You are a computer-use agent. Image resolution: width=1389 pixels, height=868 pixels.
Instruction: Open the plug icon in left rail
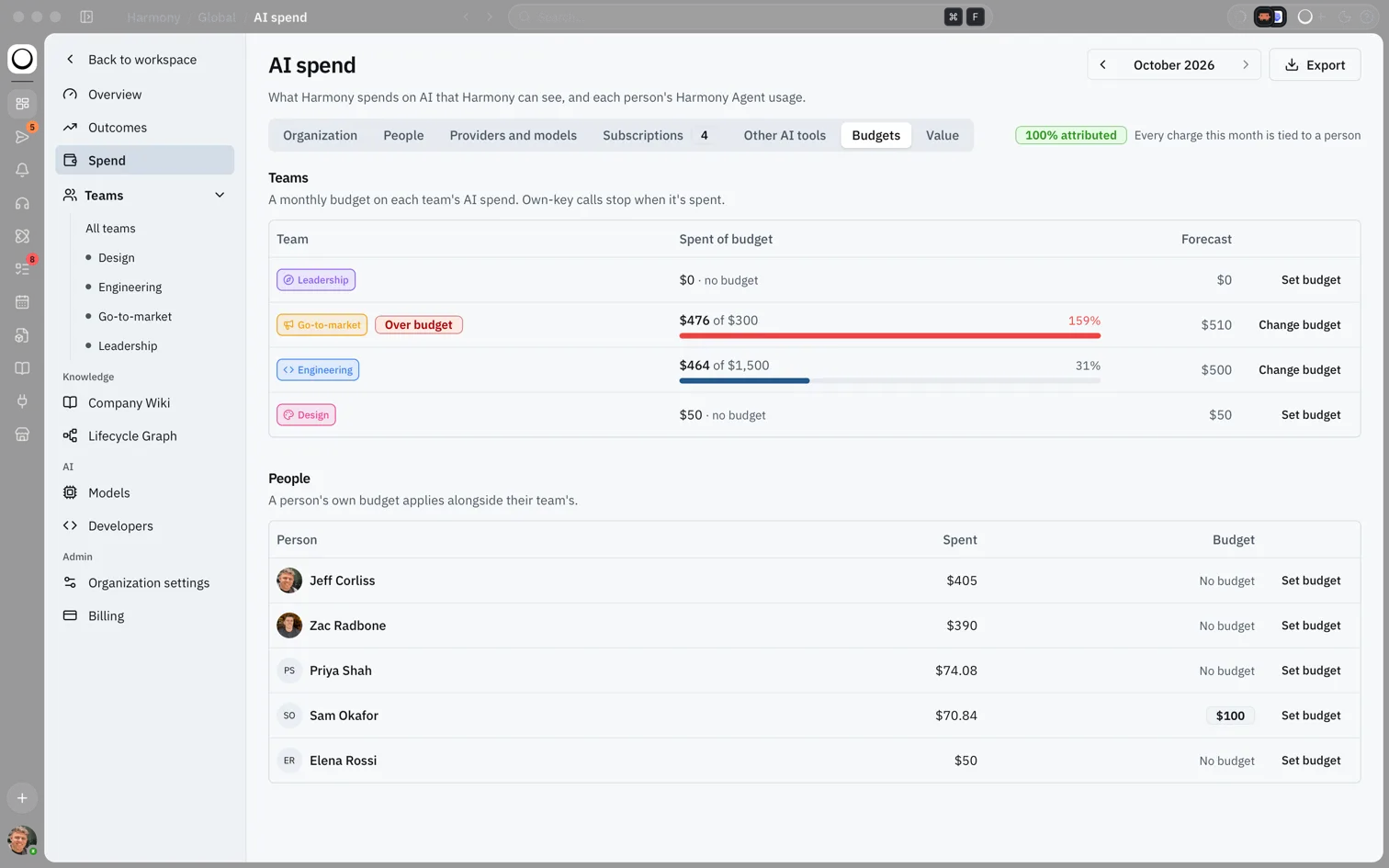[x=22, y=401]
